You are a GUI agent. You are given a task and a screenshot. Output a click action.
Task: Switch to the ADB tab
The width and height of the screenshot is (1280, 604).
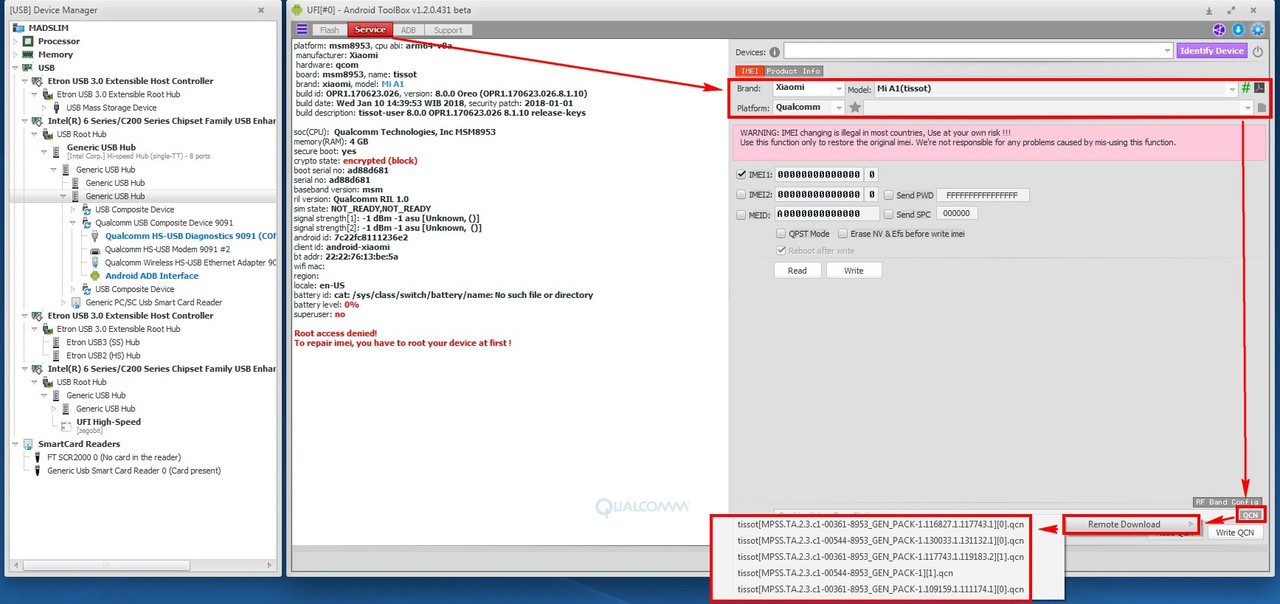tap(408, 30)
